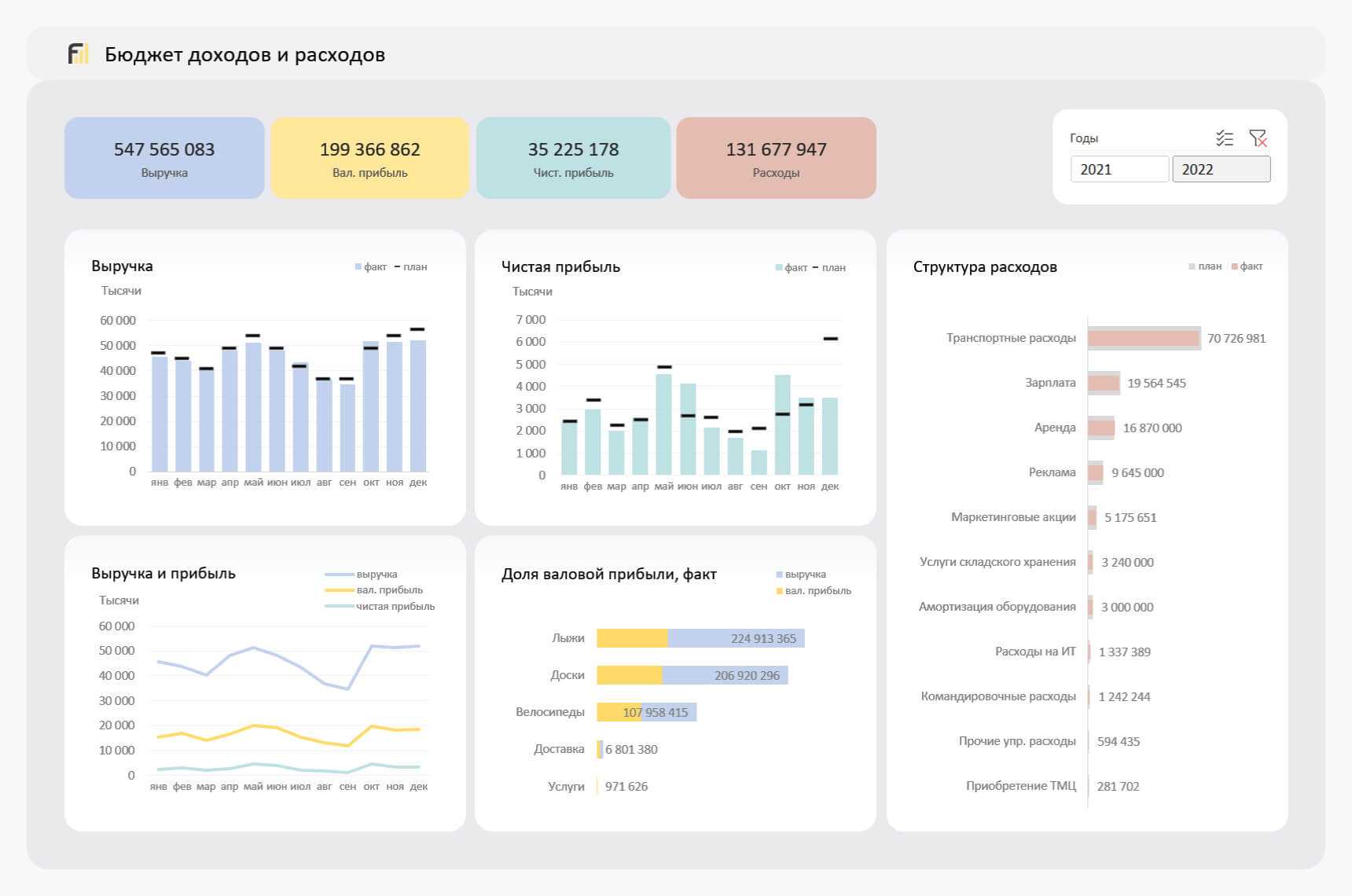Select the Доски bar showing 206 920 296
This screenshot has width=1352, height=896.
coord(692,675)
